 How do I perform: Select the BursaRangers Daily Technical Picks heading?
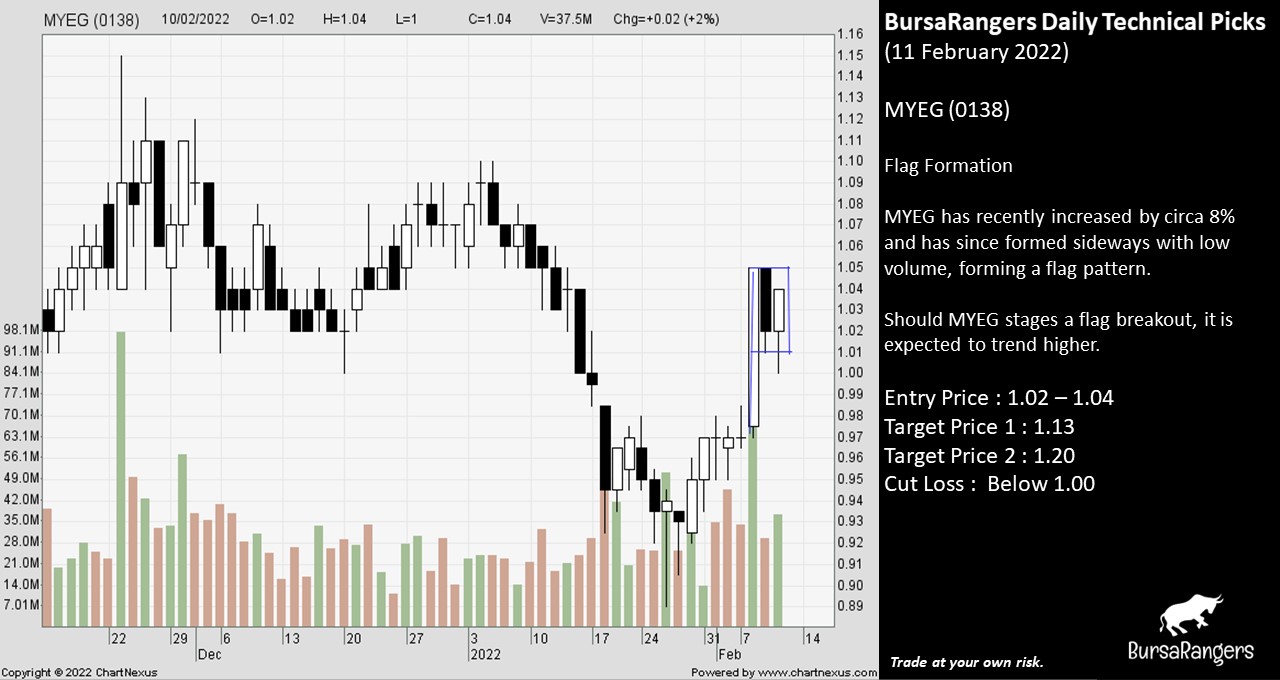click(1075, 23)
